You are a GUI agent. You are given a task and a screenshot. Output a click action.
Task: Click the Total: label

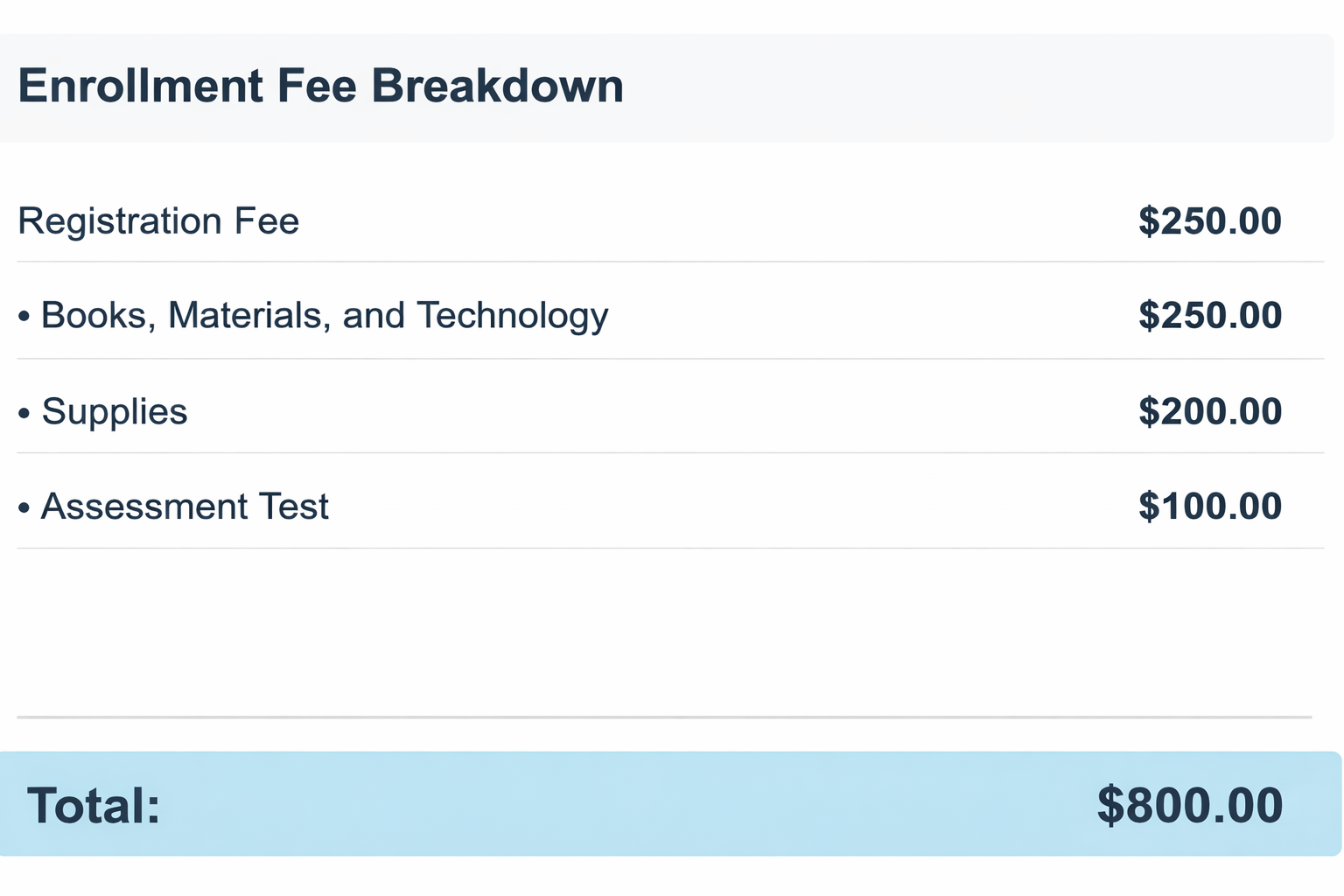coord(94,805)
